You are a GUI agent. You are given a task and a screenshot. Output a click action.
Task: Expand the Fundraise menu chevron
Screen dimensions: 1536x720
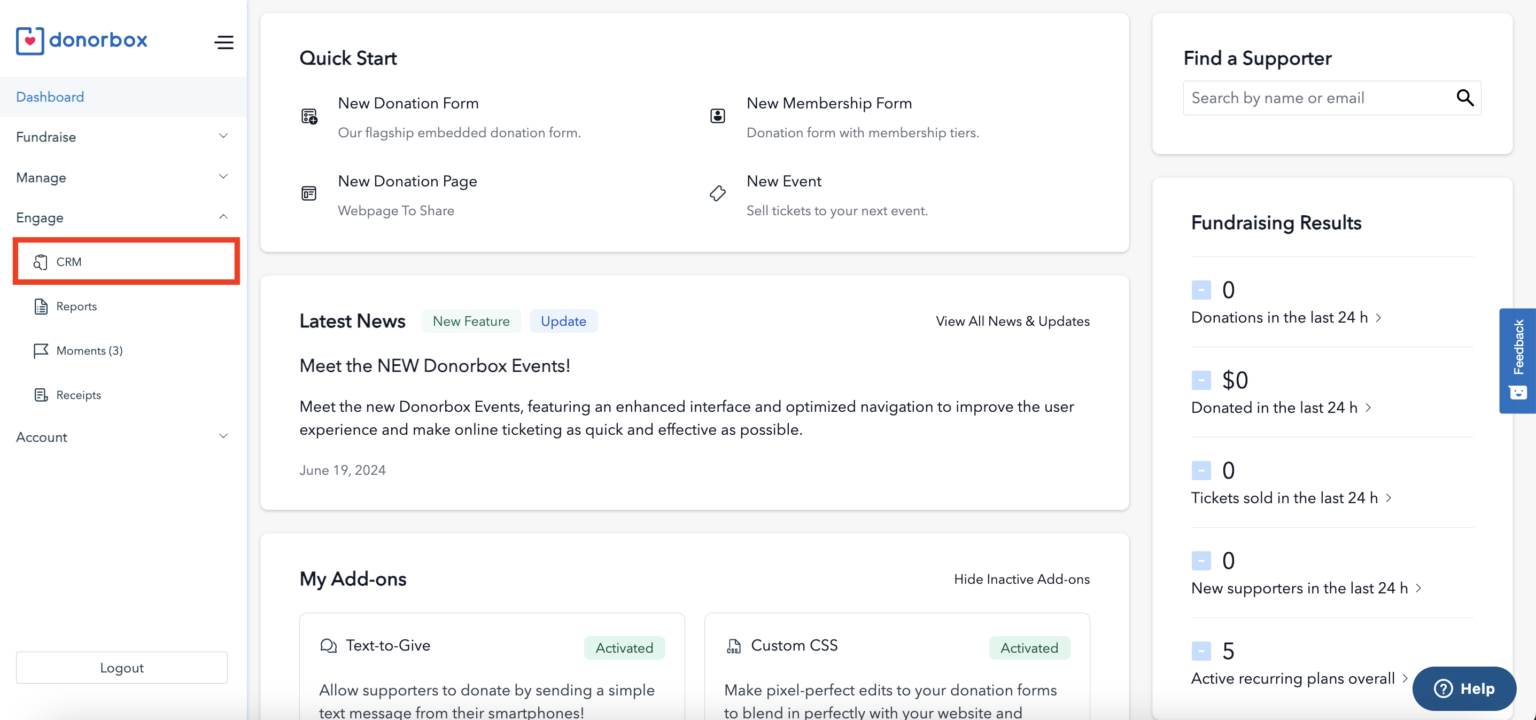(x=223, y=136)
